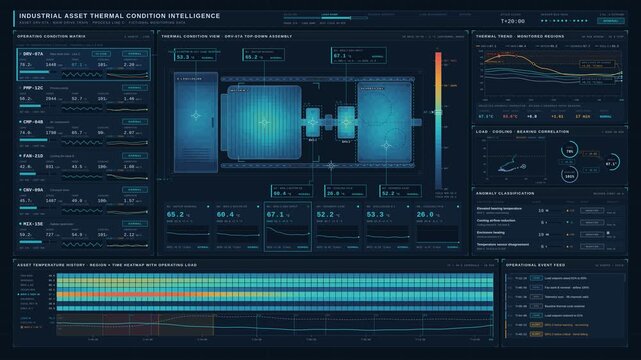The width and height of the screenshot is (641, 360).
Task: Adjust the header load ramp progress slider
Action: click(325, 18)
